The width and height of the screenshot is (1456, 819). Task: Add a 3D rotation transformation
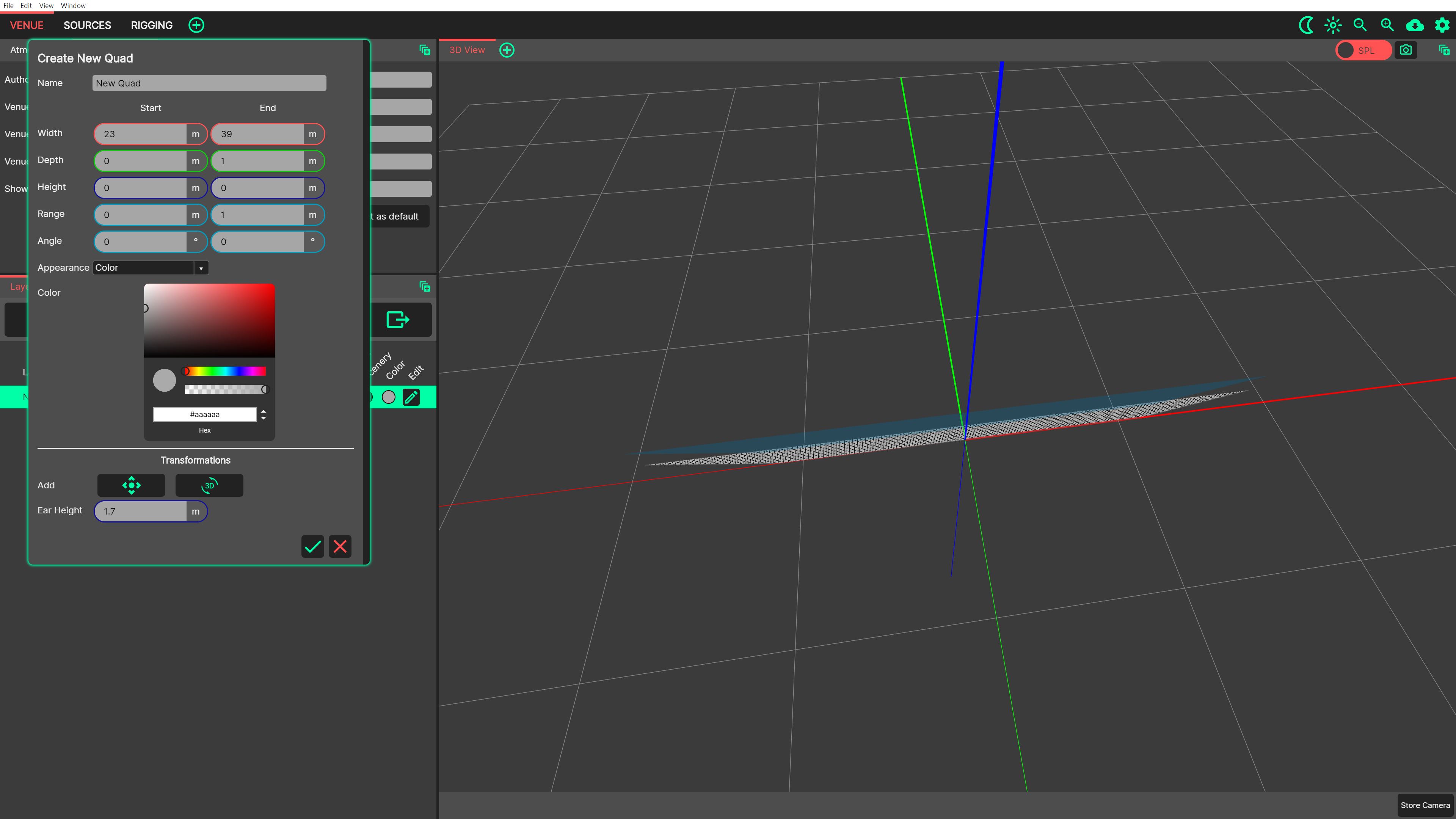[x=209, y=485]
